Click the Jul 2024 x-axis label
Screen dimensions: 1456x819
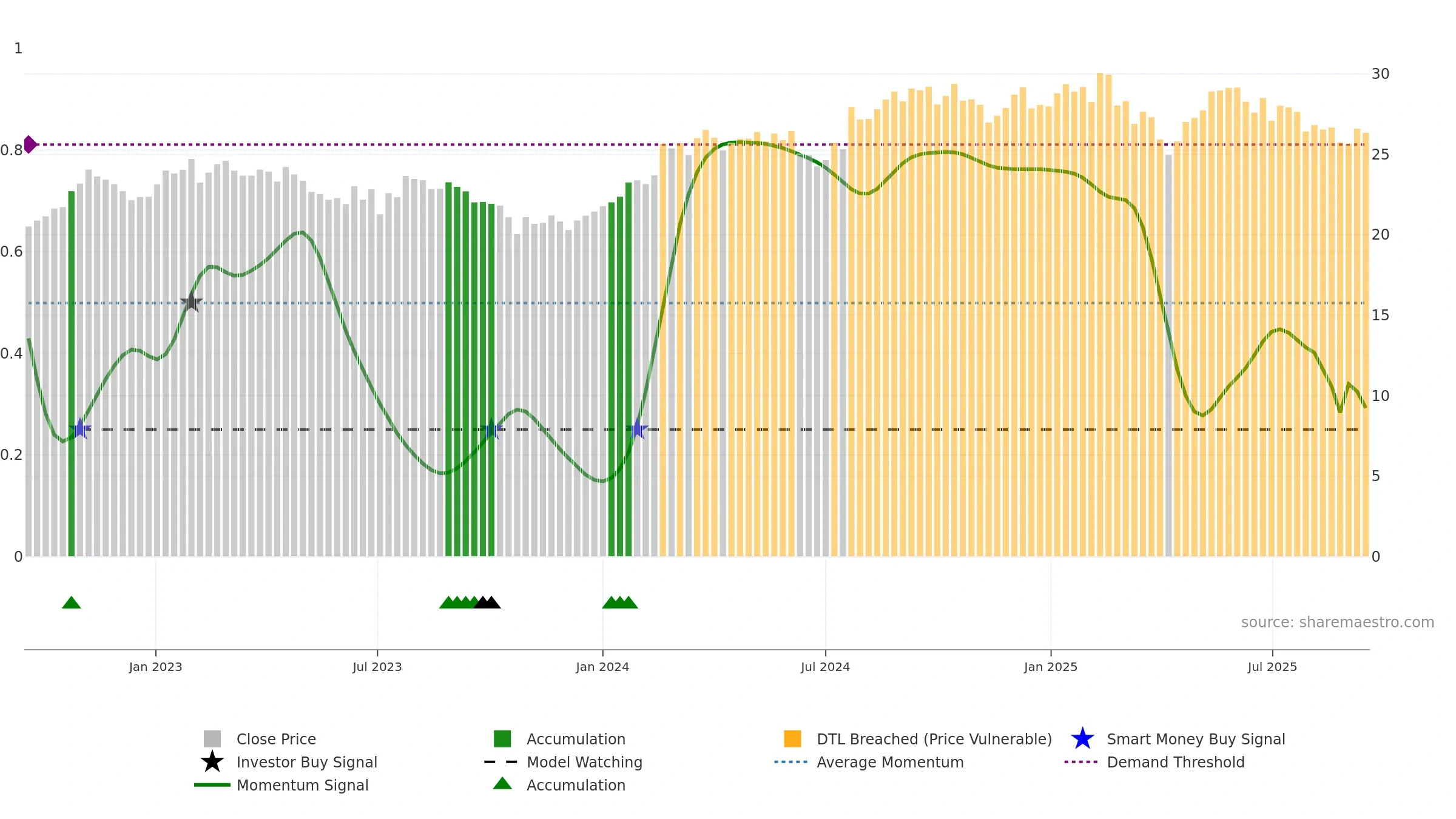pos(825,667)
